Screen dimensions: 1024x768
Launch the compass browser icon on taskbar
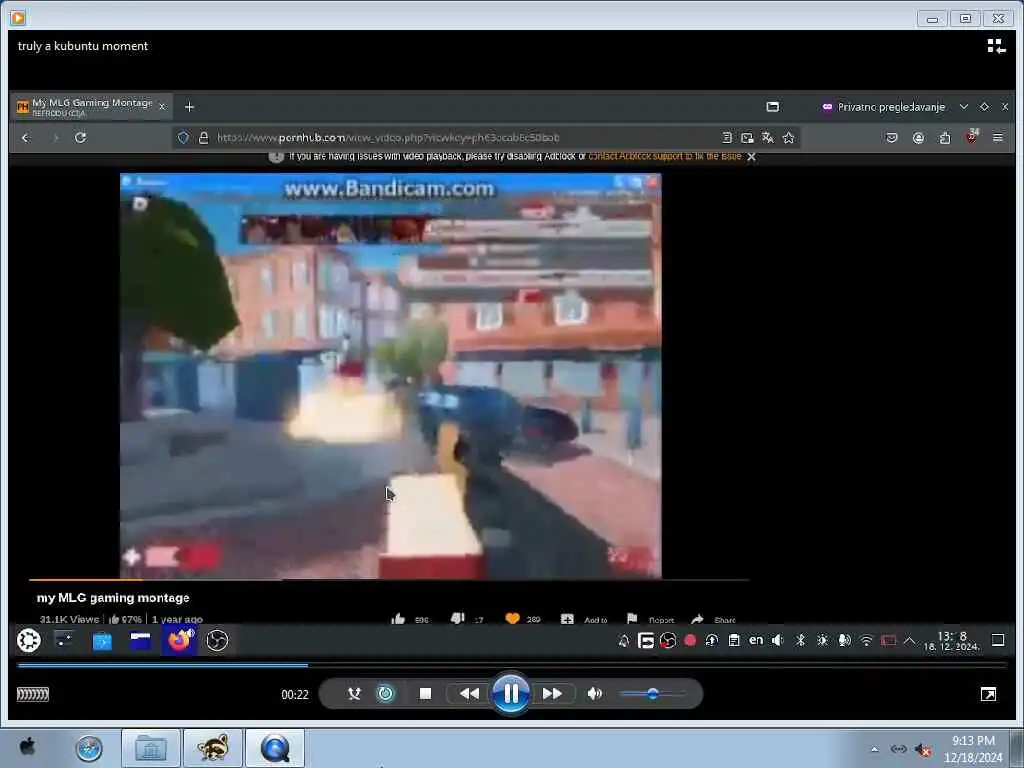coord(89,748)
